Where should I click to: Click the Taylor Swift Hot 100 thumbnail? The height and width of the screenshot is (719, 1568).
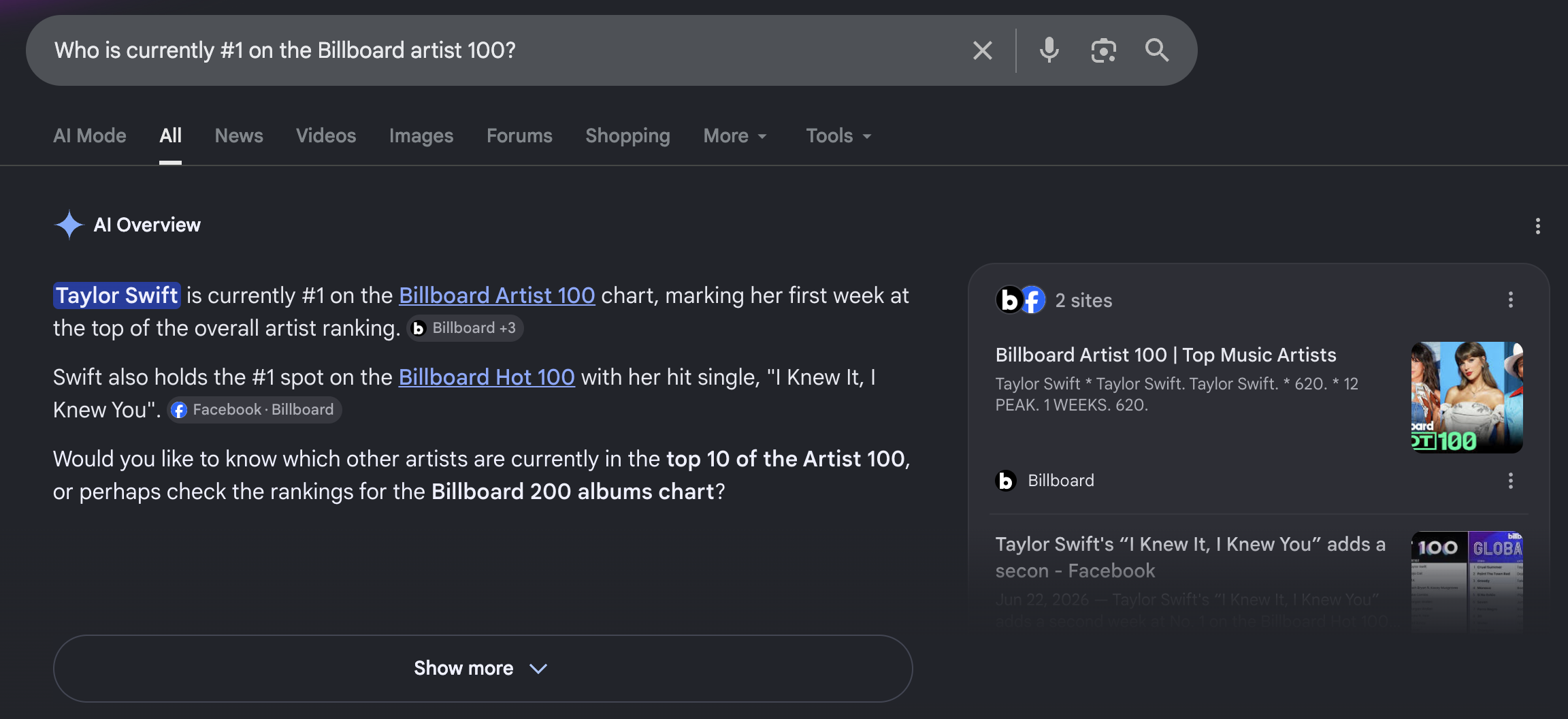tap(1467, 398)
